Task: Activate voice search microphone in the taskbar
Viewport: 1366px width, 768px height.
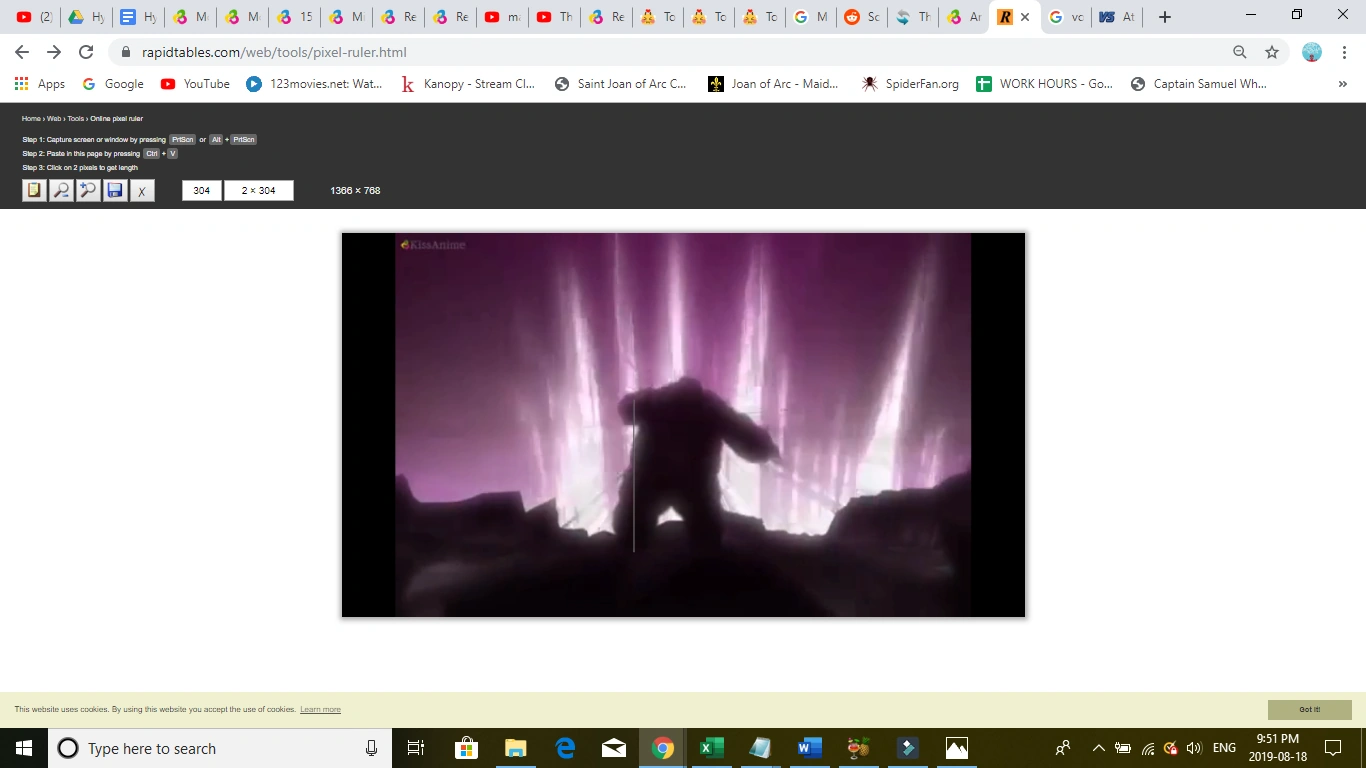Action: click(371, 748)
